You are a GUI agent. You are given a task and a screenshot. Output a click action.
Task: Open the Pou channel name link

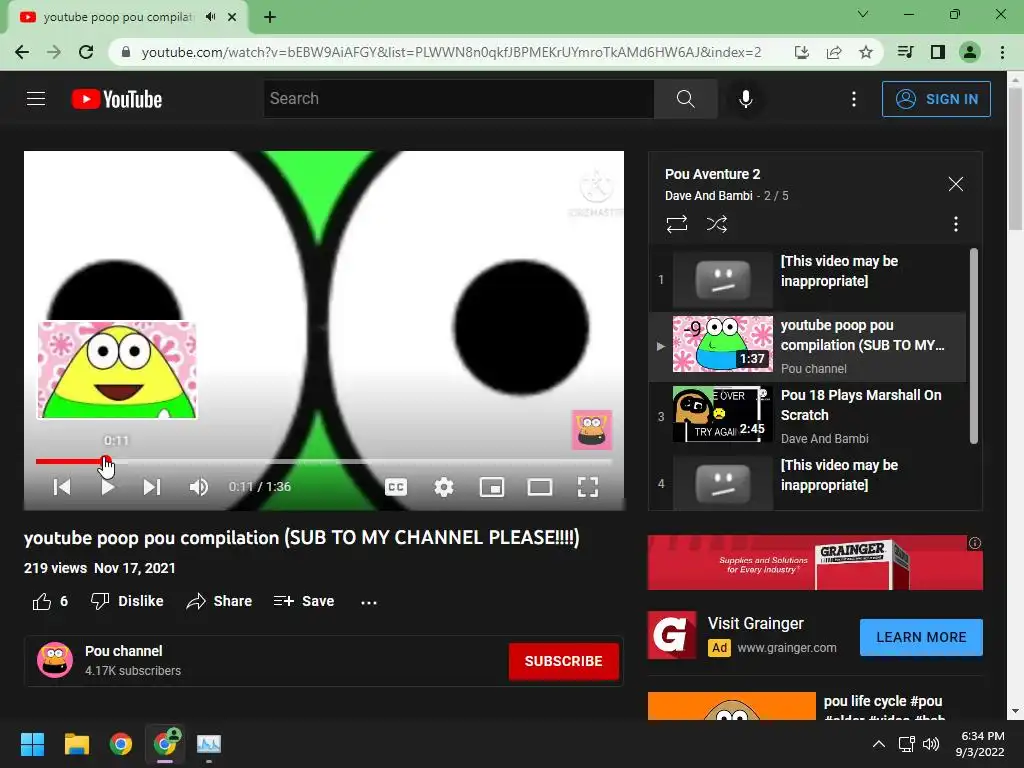[123, 651]
